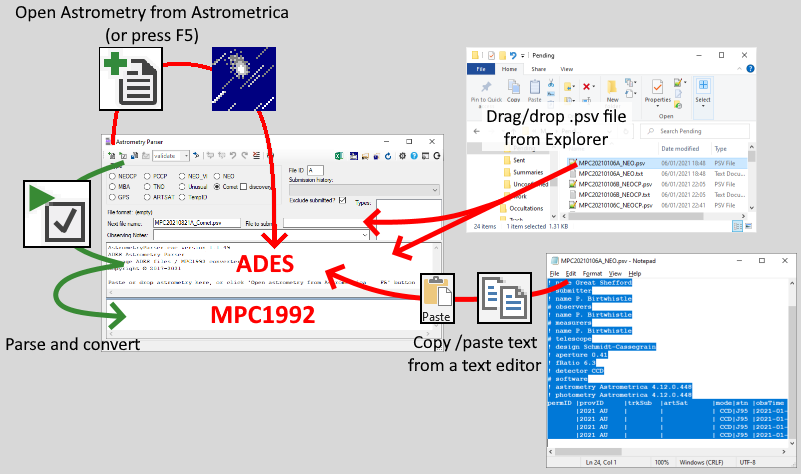Click the Notepad vertical scrollbar
This screenshot has width=801, height=474.
pyautogui.click(x=792, y=362)
